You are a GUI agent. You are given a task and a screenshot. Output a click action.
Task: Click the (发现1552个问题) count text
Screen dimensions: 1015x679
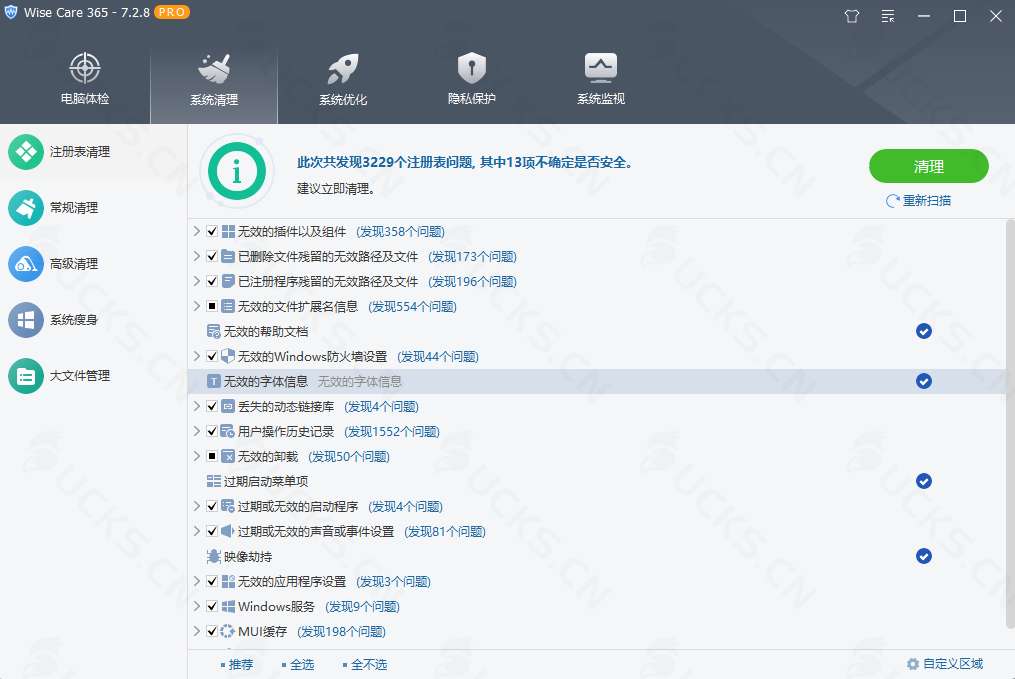click(392, 432)
